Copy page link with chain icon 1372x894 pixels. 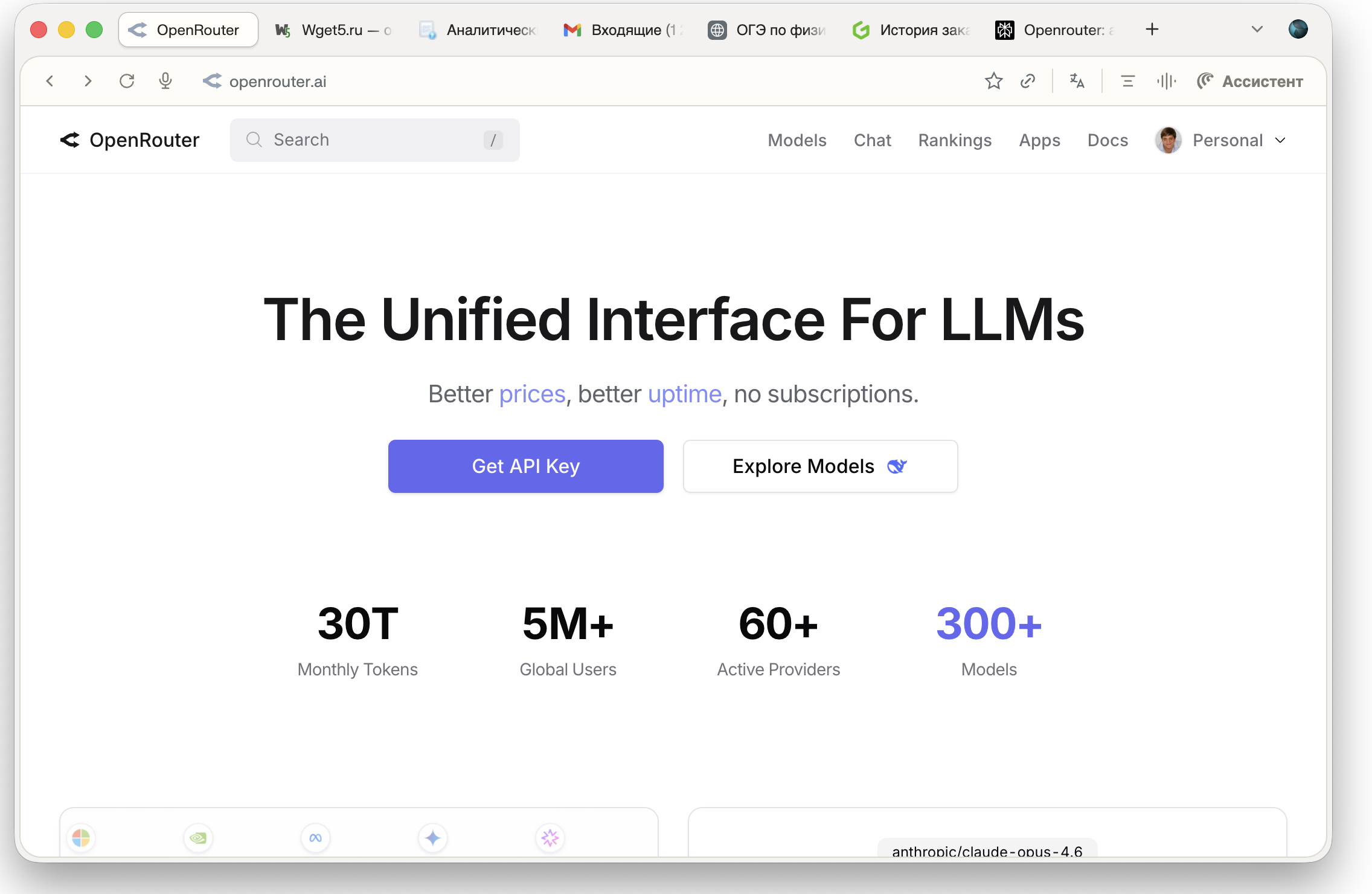[1028, 81]
